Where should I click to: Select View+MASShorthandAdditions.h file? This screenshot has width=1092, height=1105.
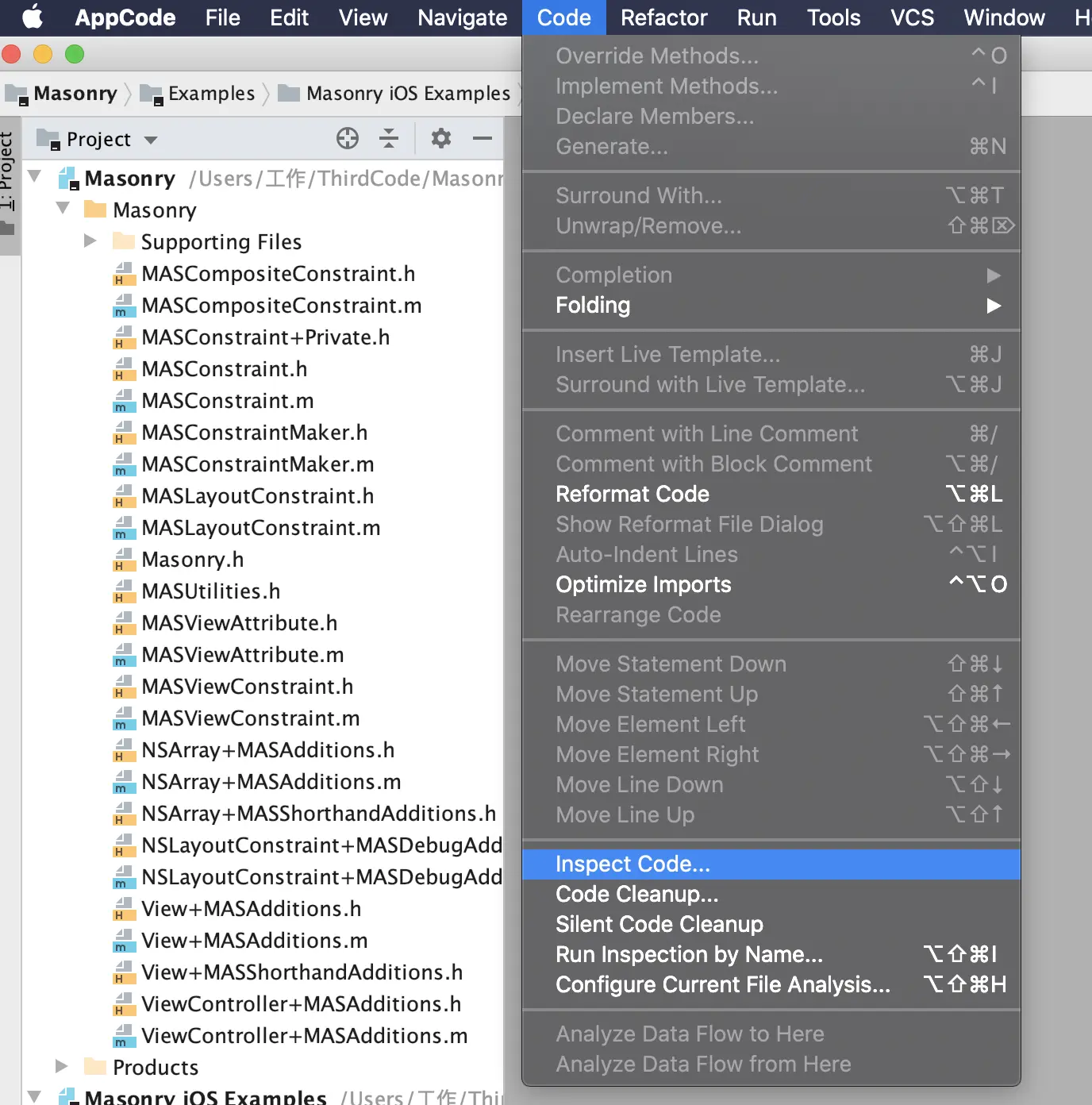[302, 972]
